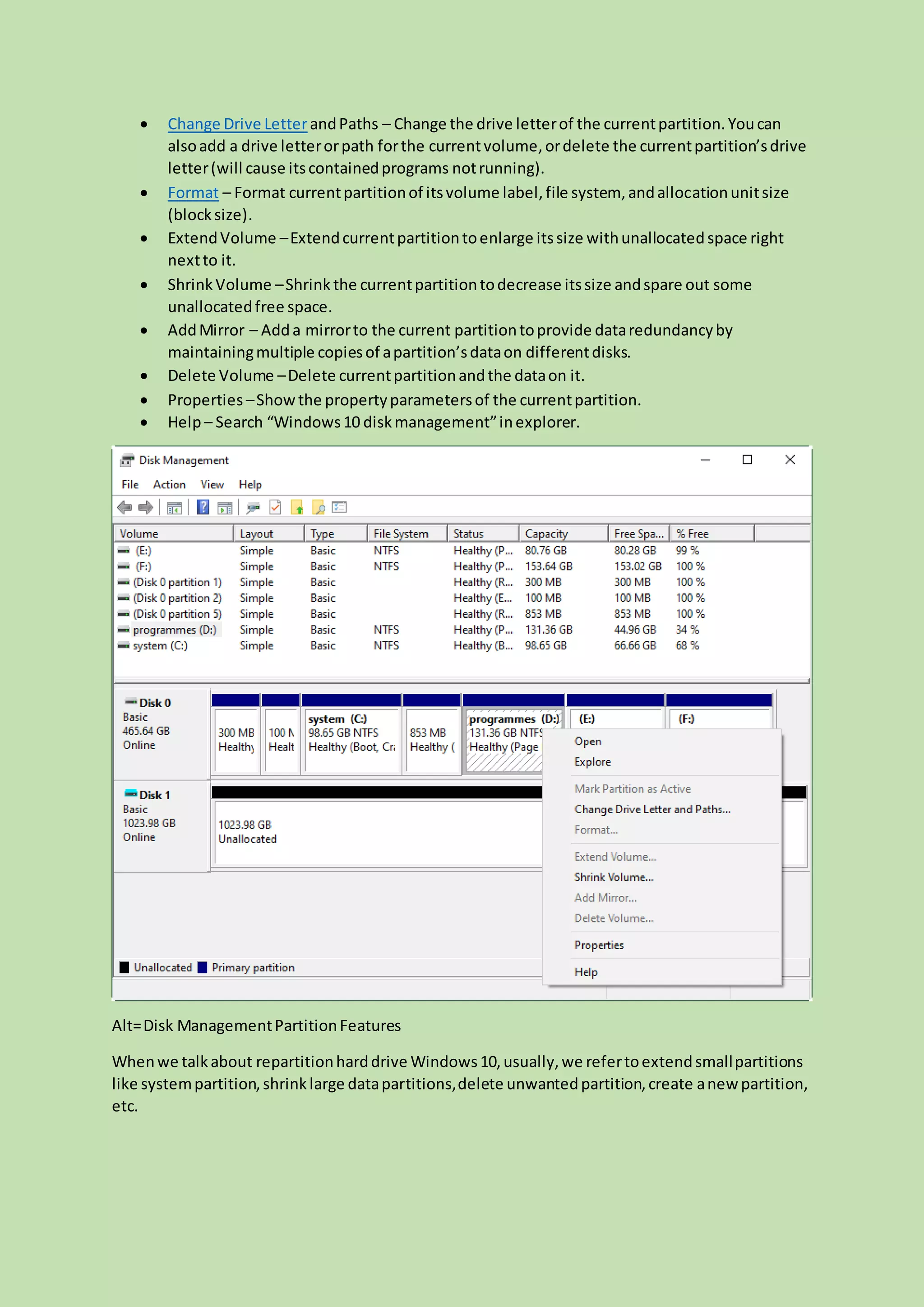Click the greyed Mark Partition as Active entry
The width and height of the screenshot is (924, 1307).
coord(662,788)
